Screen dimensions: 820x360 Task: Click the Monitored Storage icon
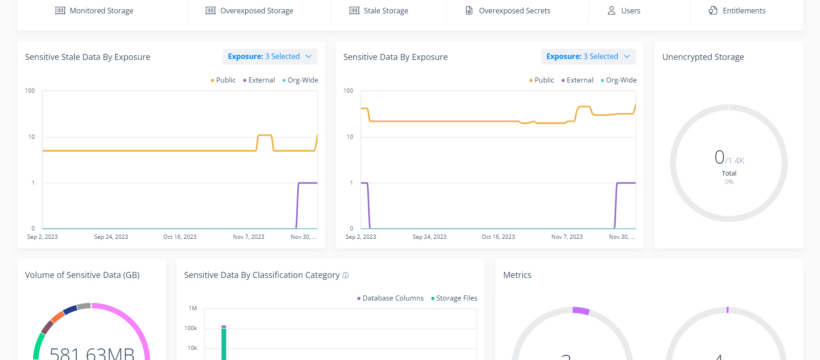(x=60, y=10)
